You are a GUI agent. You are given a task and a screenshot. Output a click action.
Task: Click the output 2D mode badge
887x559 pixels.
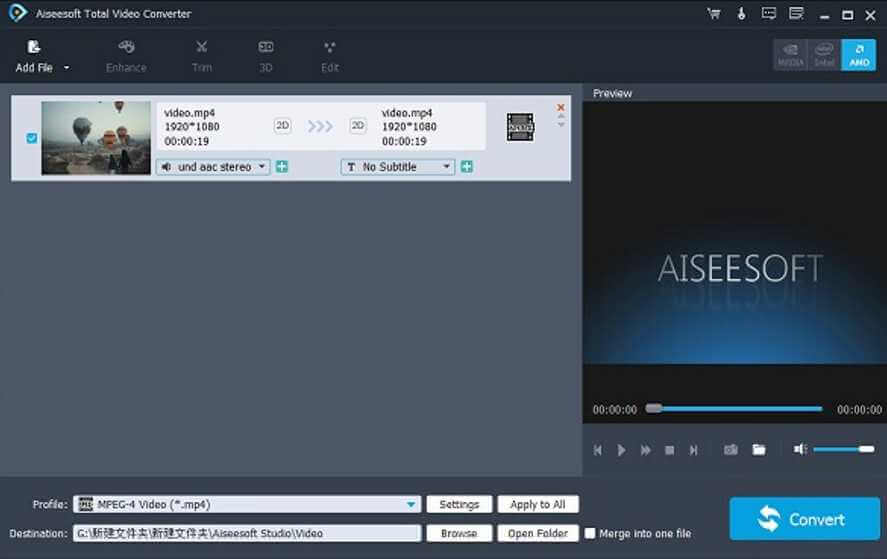[358, 125]
